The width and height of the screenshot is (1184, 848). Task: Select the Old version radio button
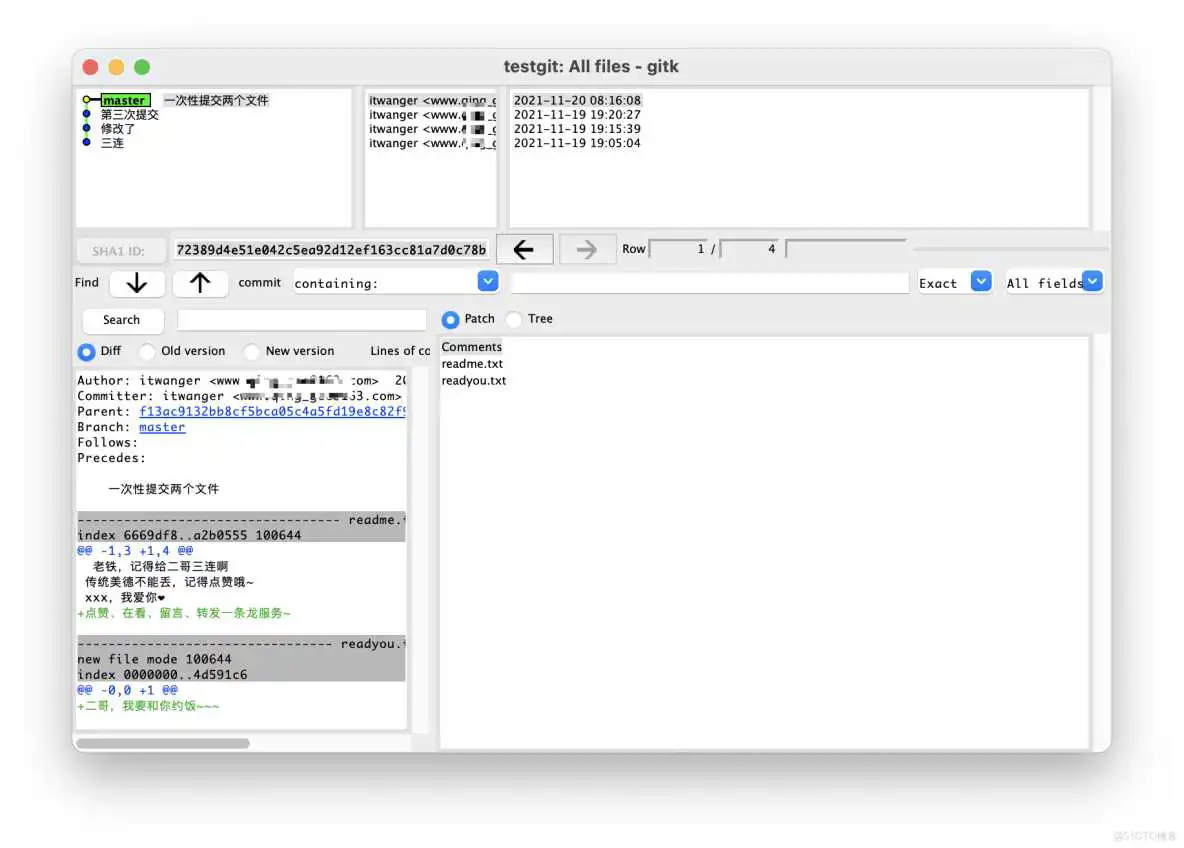147,351
